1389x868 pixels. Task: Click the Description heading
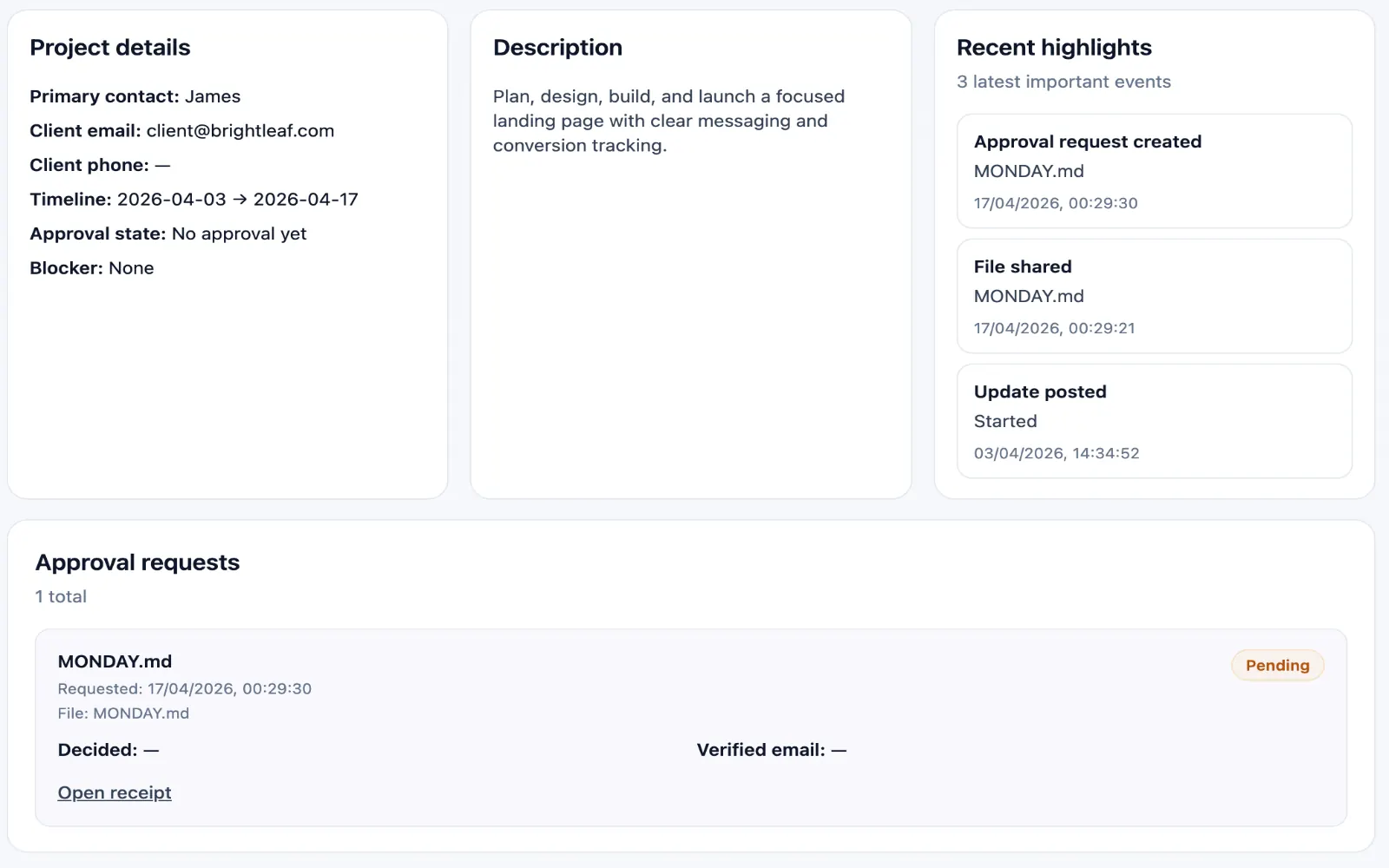coord(557,48)
